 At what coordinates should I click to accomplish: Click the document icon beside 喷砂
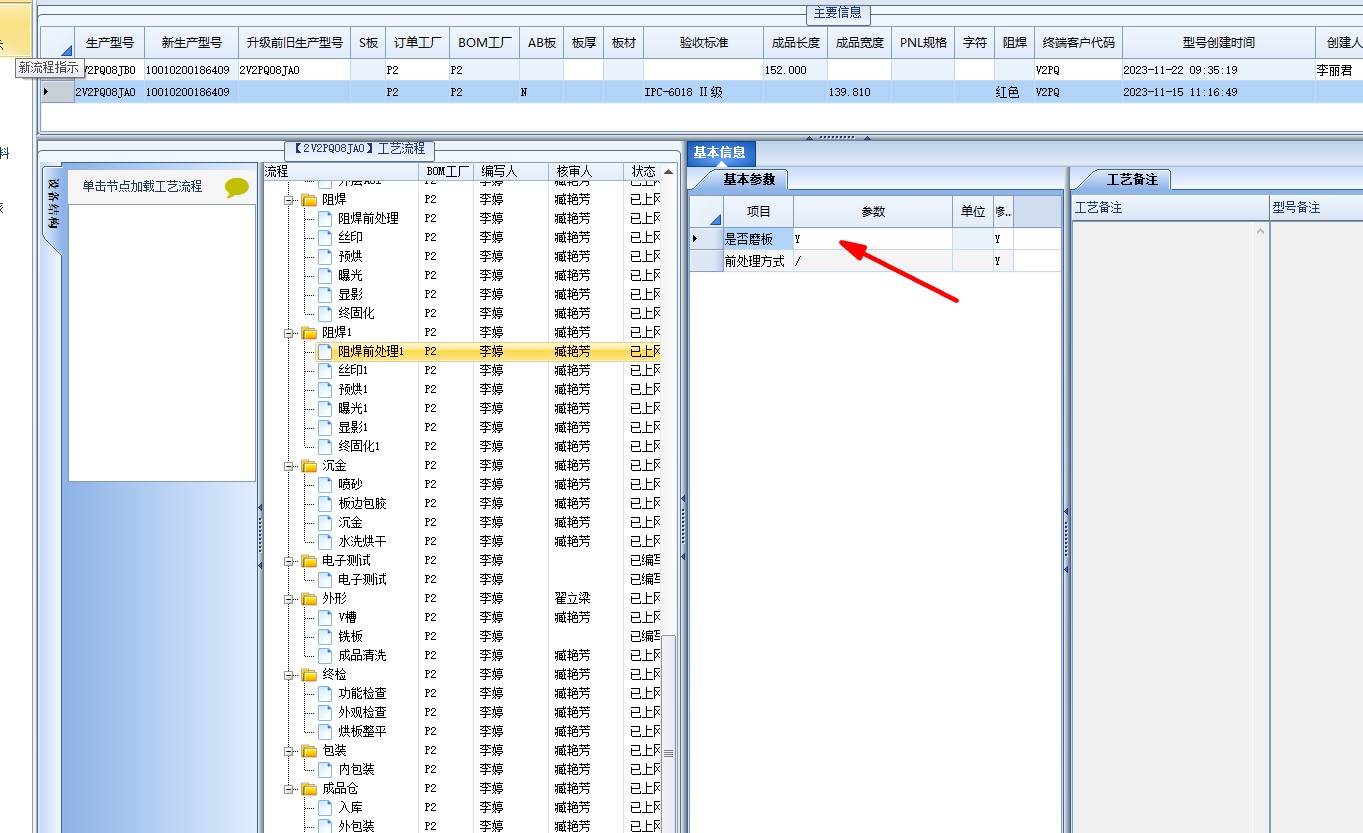[325, 485]
